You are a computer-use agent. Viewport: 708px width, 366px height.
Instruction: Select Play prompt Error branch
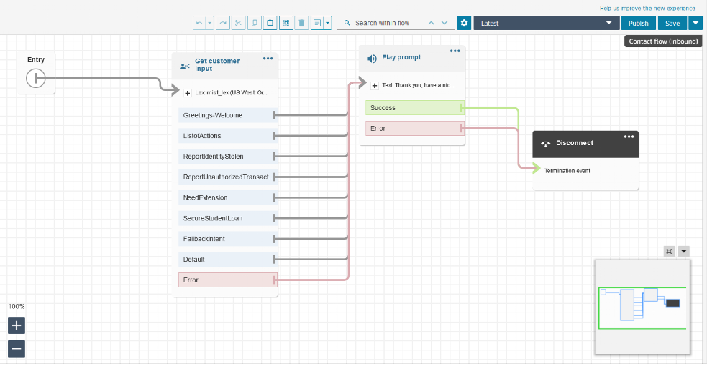[x=415, y=129]
